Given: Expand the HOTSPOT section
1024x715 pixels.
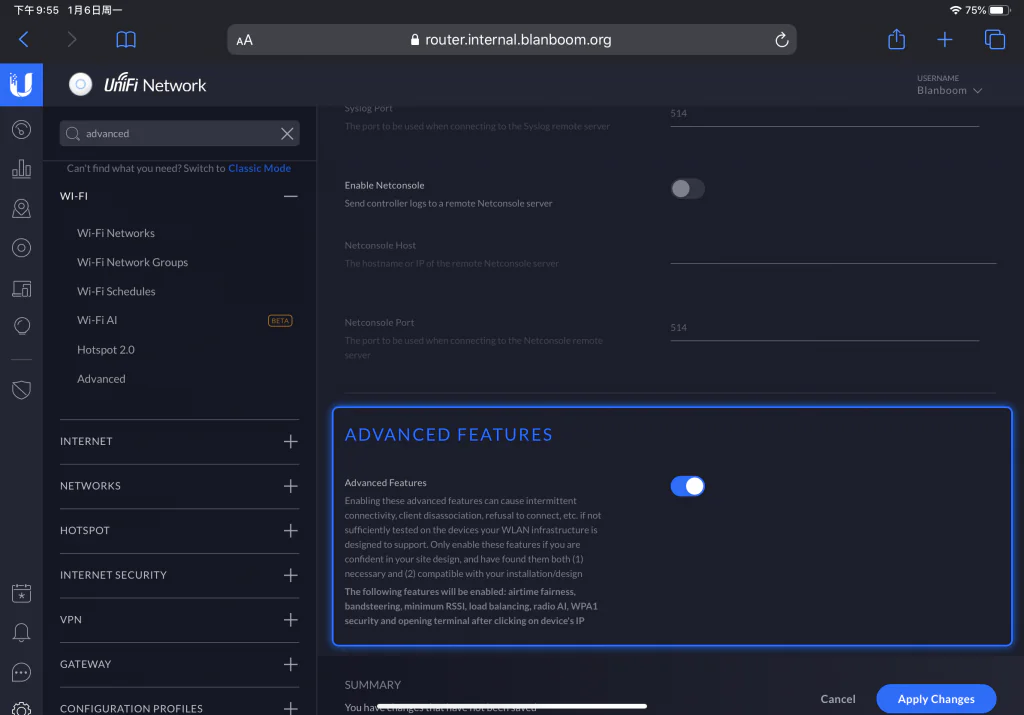Looking at the screenshot, I should pyautogui.click(x=291, y=530).
